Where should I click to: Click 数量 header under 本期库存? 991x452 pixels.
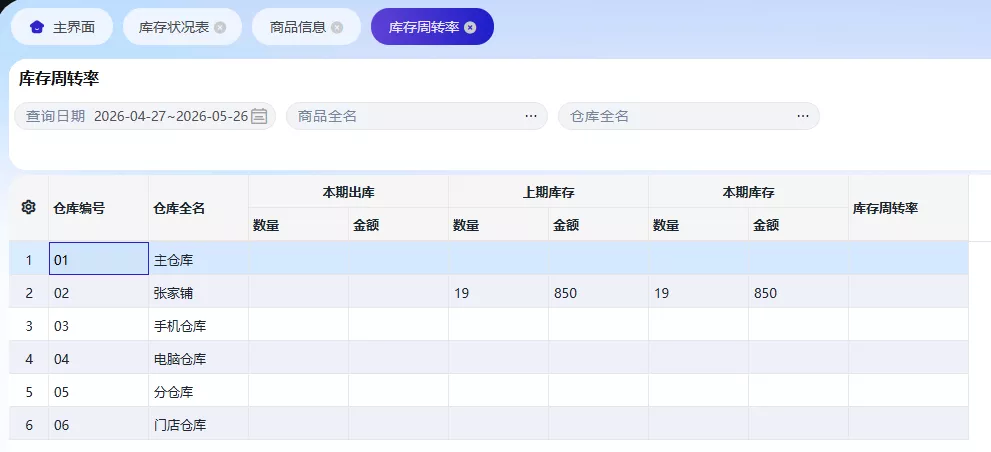coord(698,224)
